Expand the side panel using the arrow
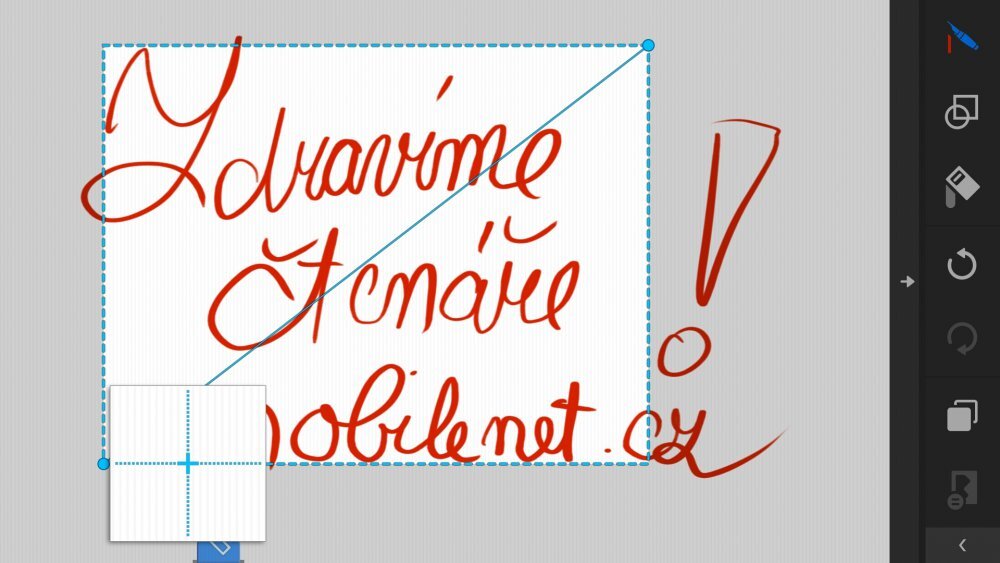Image resolution: width=1000 pixels, height=563 pixels. [x=907, y=282]
